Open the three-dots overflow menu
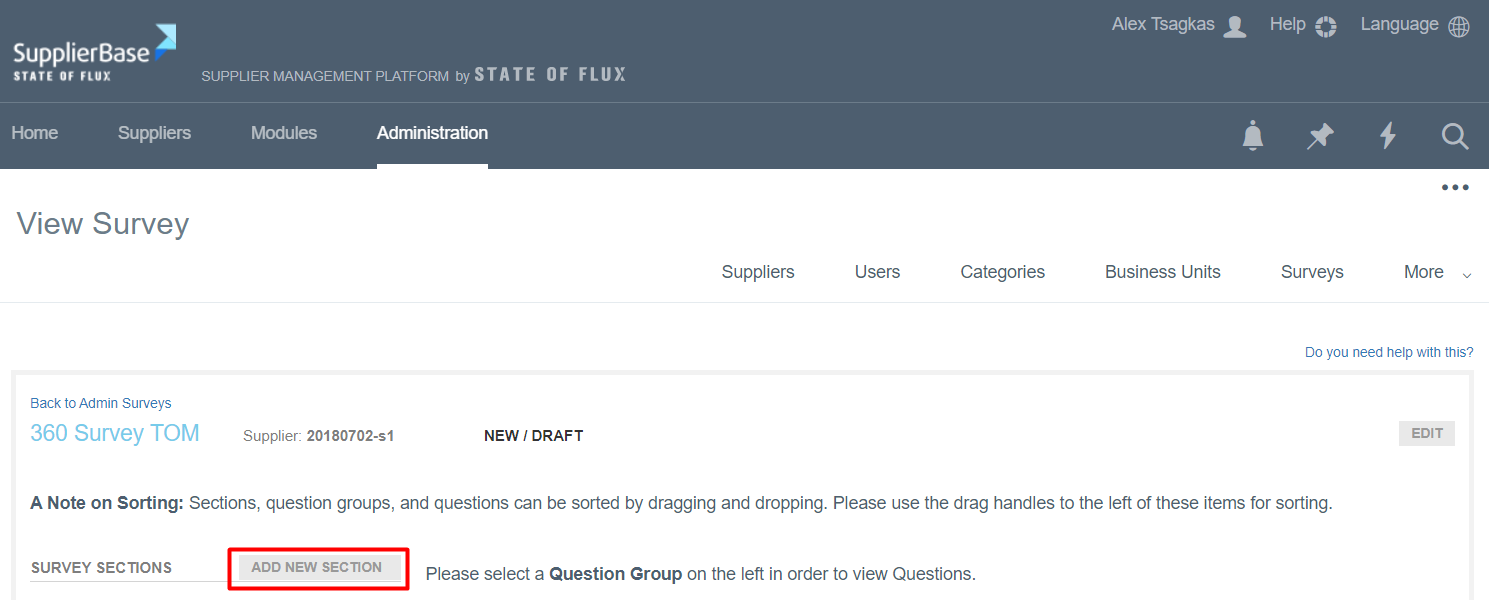 1454,187
